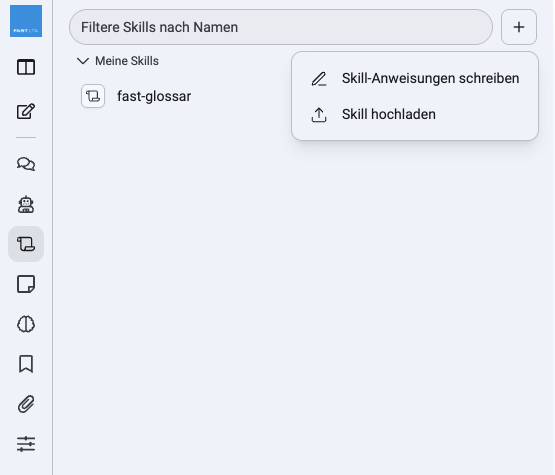Open the brain knowledge icon

point(26,324)
